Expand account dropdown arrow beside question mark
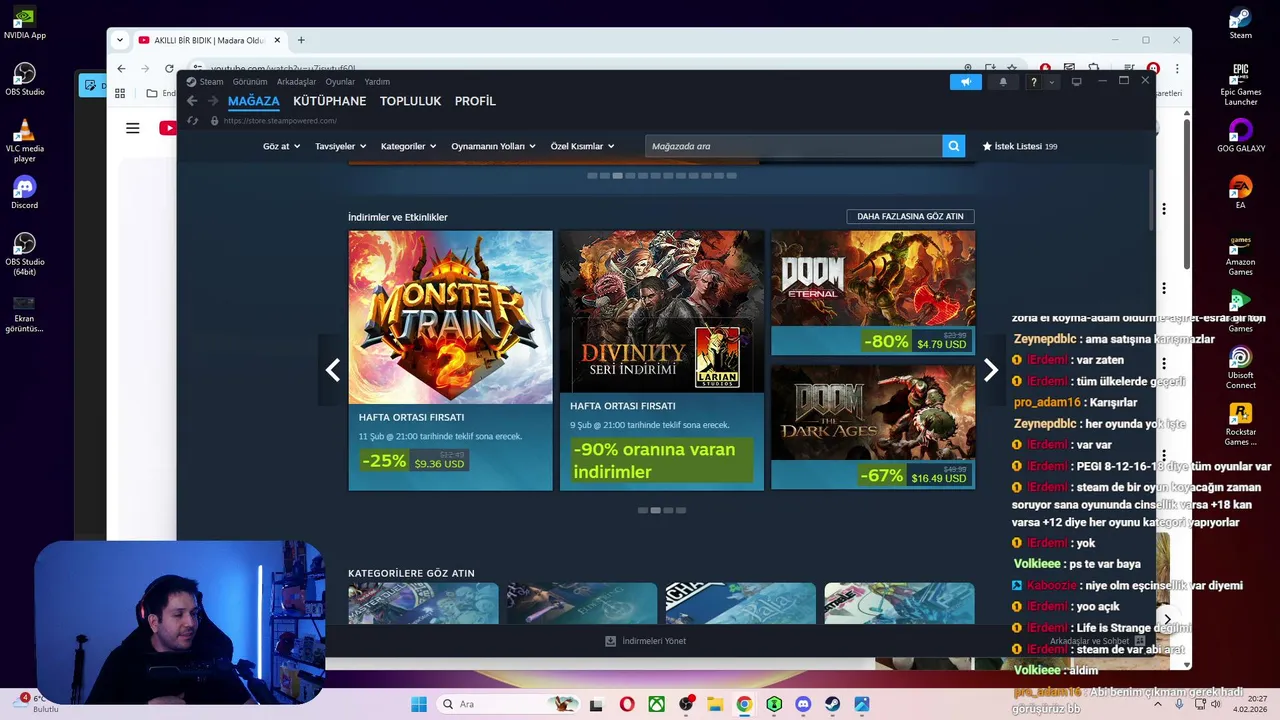 click(x=1051, y=82)
